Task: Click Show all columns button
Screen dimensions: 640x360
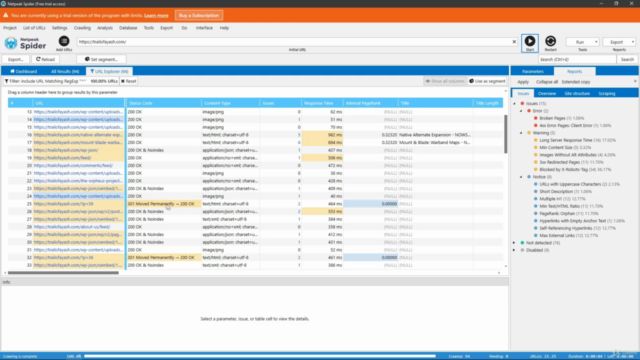Action: pyautogui.click(x=445, y=81)
